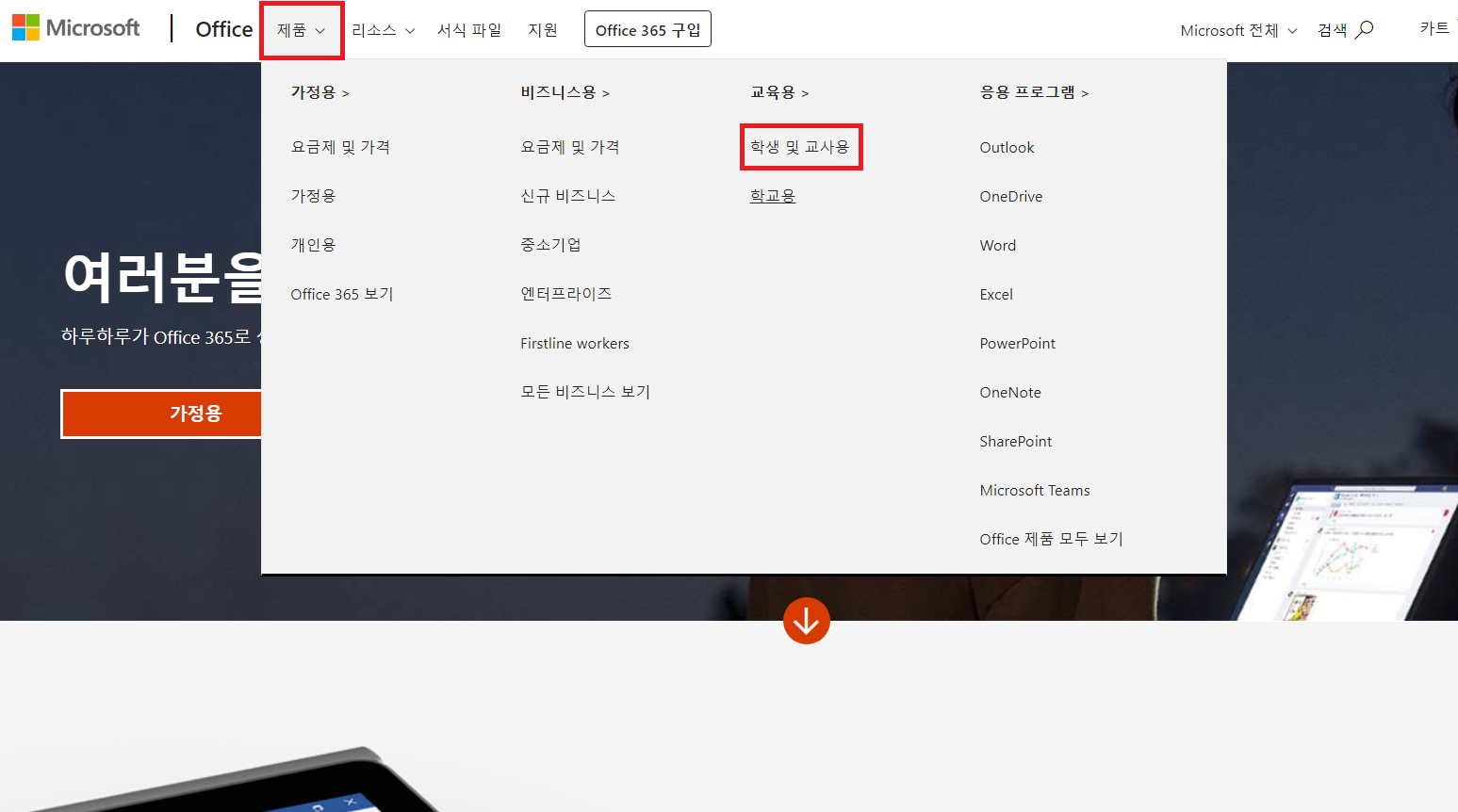Open Outlook from the apps list

pos(1007,147)
